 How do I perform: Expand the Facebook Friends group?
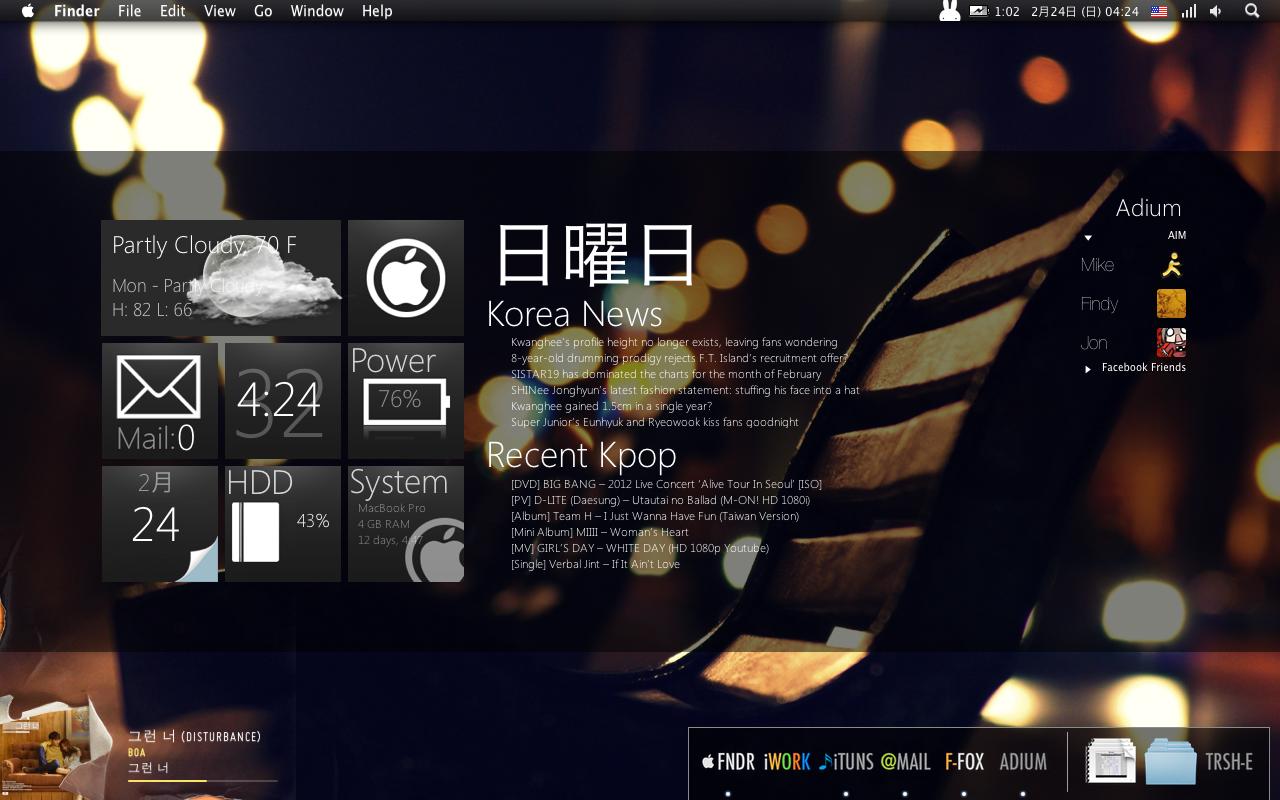[x=1088, y=369]
